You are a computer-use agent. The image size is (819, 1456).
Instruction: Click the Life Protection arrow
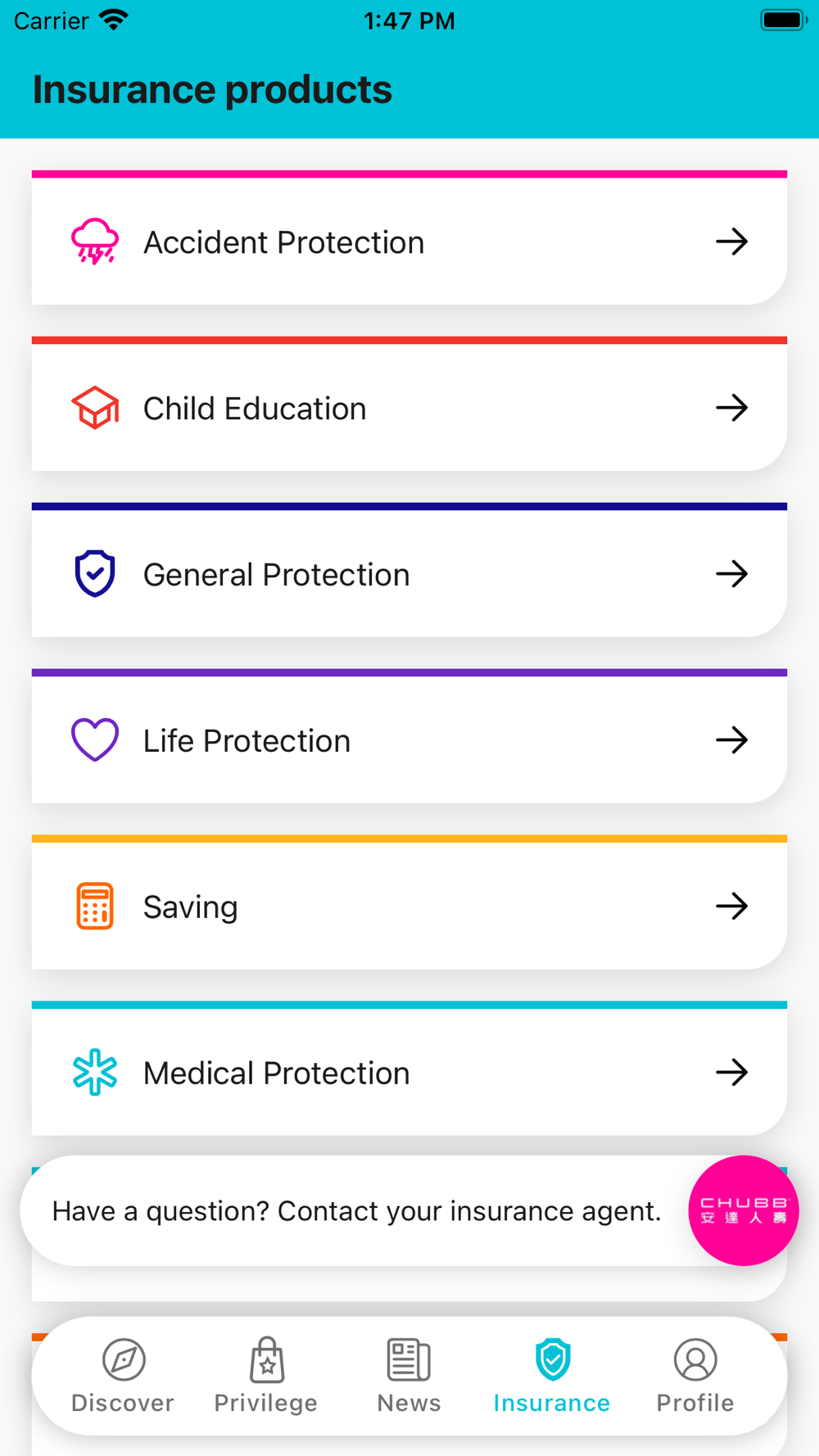pyautogui.click(x=731, y=739)
